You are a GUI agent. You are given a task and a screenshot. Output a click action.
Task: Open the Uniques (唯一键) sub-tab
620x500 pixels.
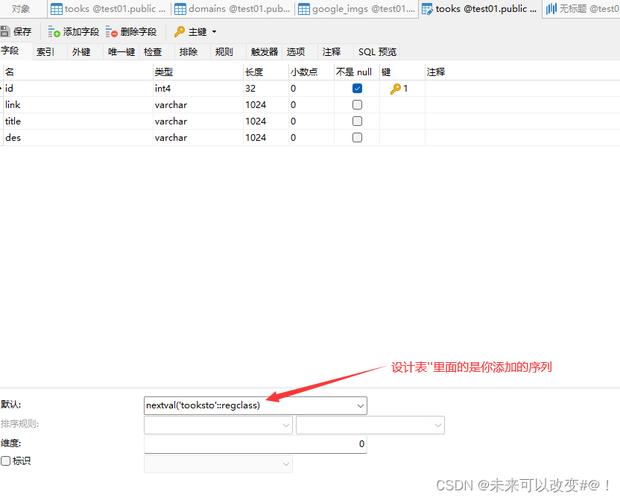pyautogui.click(x=121, y=52)
